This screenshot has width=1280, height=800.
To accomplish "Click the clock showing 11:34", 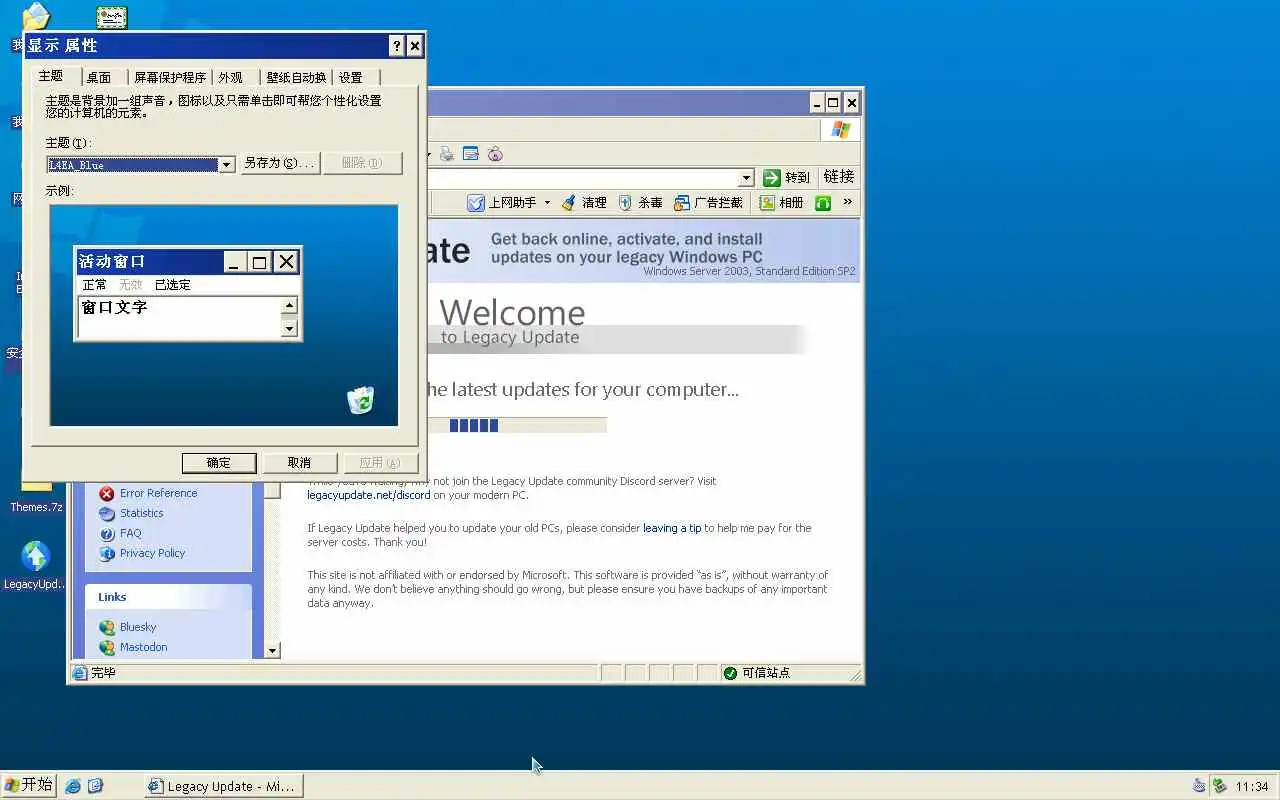I will (x=1252, y=786).
